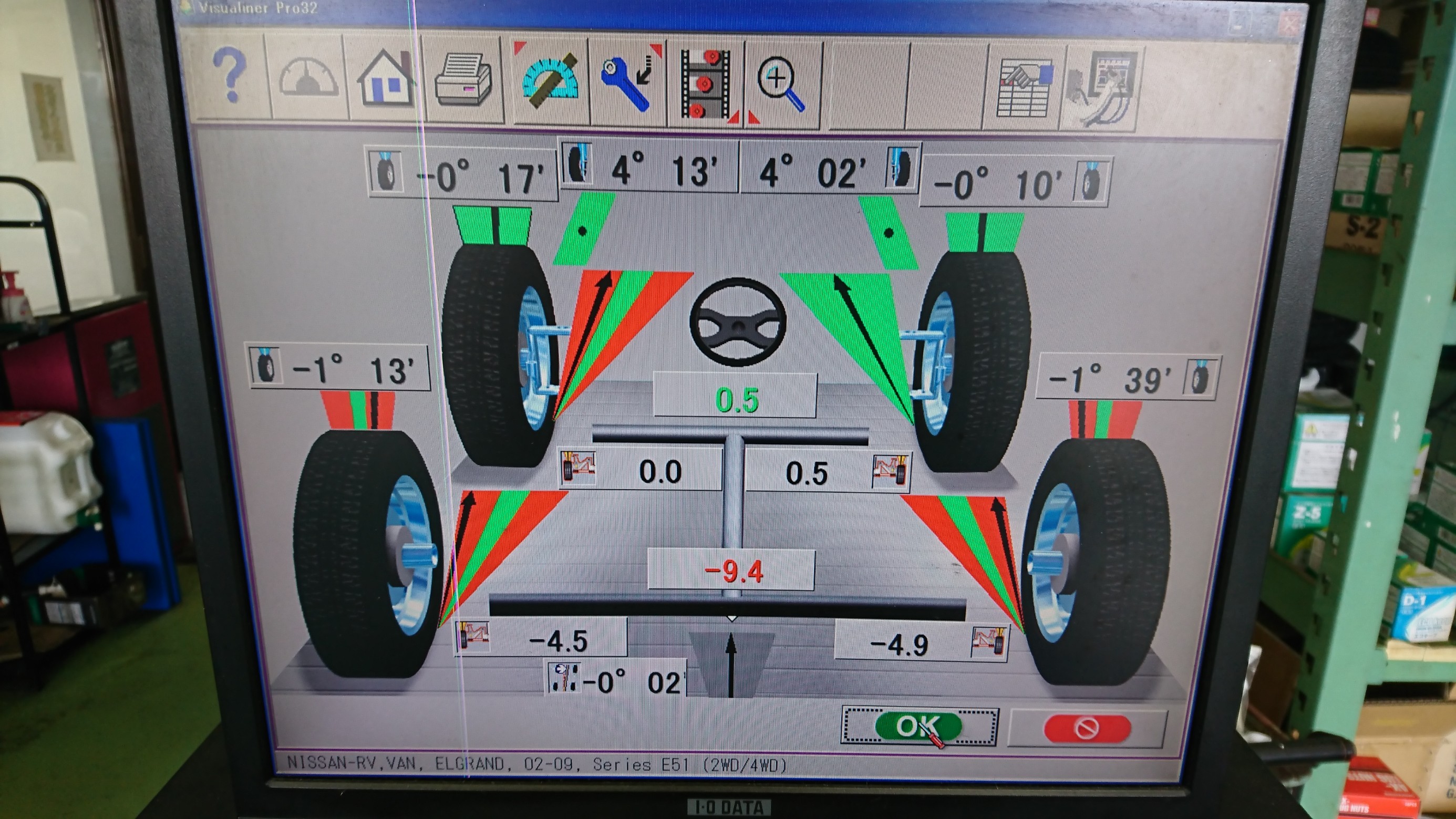The height and width of the screenshot is (819, 1456).
Task: Confirm with the green OK button
Action: [919, 727]
